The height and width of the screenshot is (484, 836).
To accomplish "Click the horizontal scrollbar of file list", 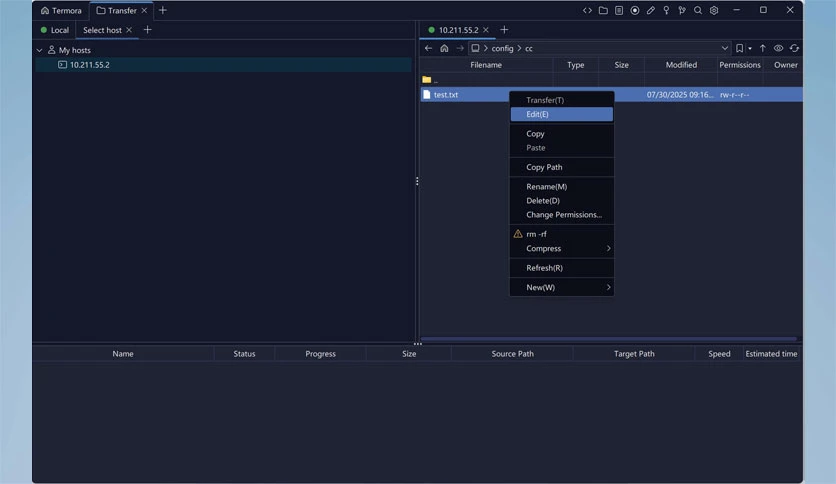I will [608, 338].
